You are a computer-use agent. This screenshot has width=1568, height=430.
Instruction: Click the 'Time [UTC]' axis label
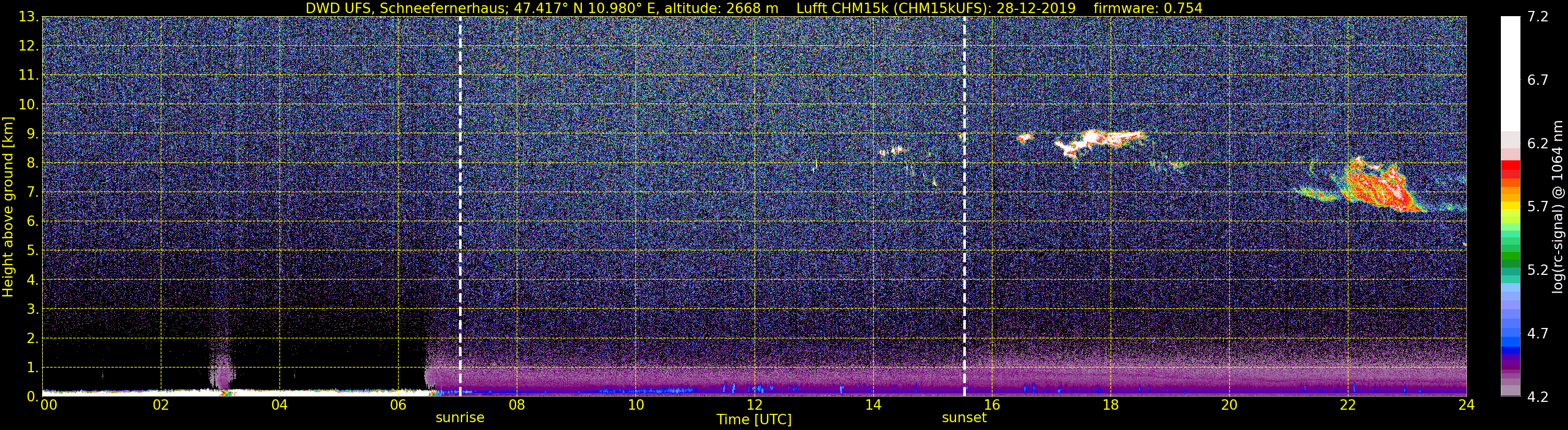pos(754,419)
